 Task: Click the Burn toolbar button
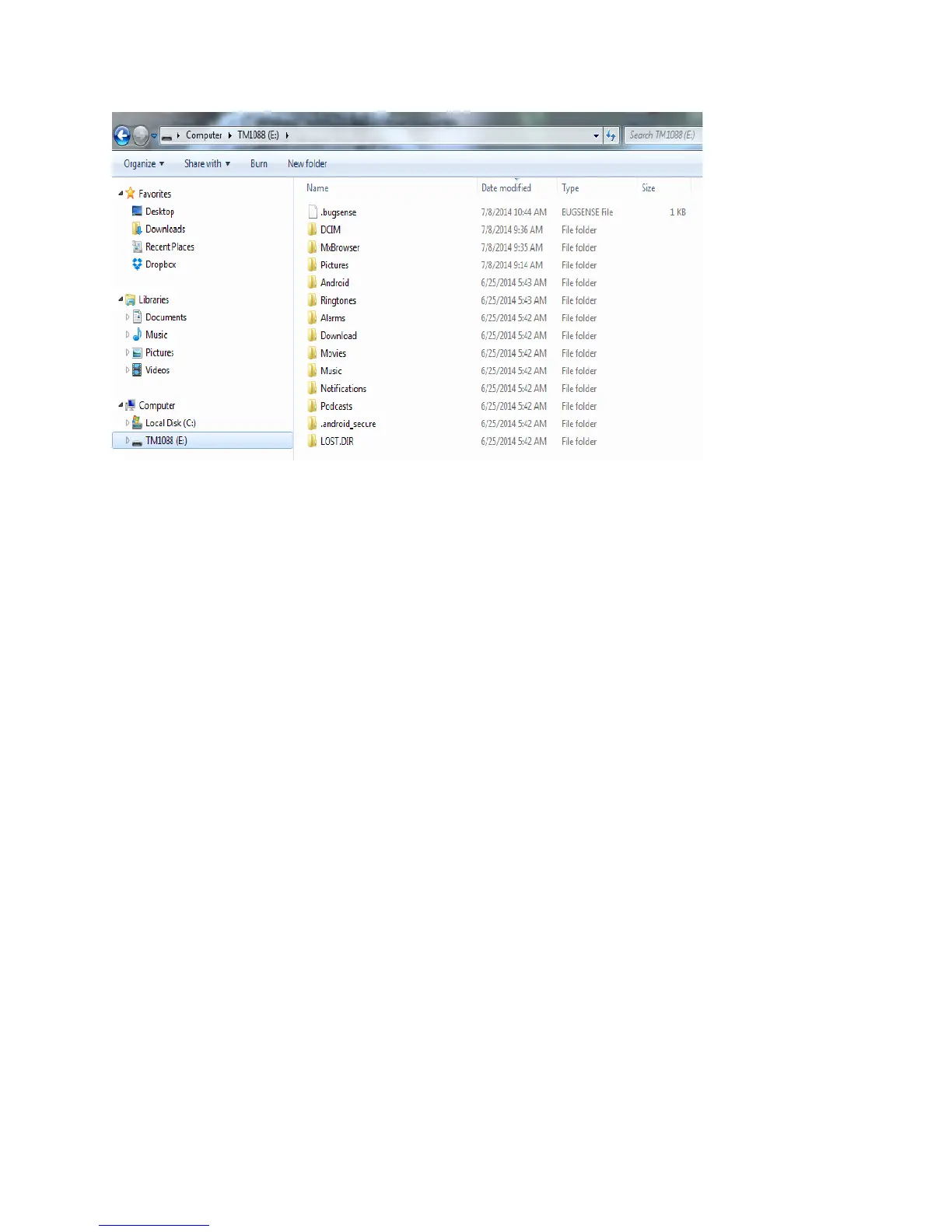259,164
